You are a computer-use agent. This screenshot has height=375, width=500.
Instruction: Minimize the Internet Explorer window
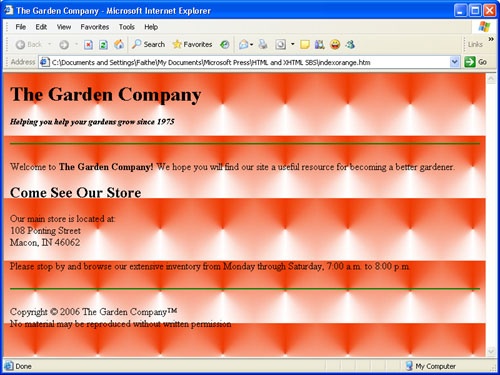tap(460, 11)
